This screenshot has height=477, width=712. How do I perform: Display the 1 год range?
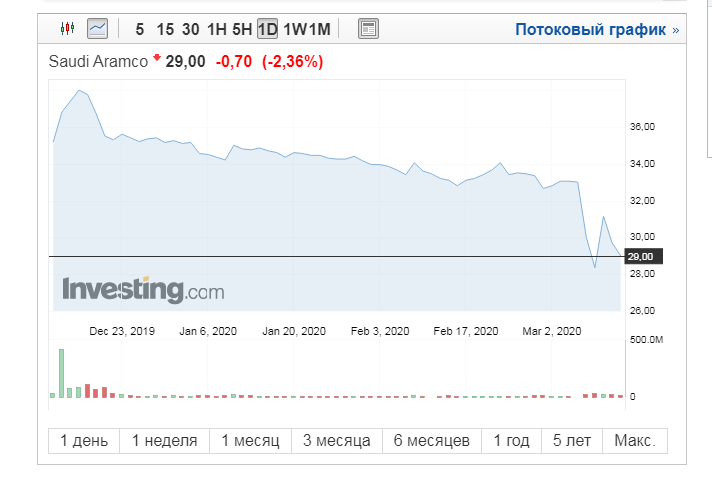[x=511, y=441]
